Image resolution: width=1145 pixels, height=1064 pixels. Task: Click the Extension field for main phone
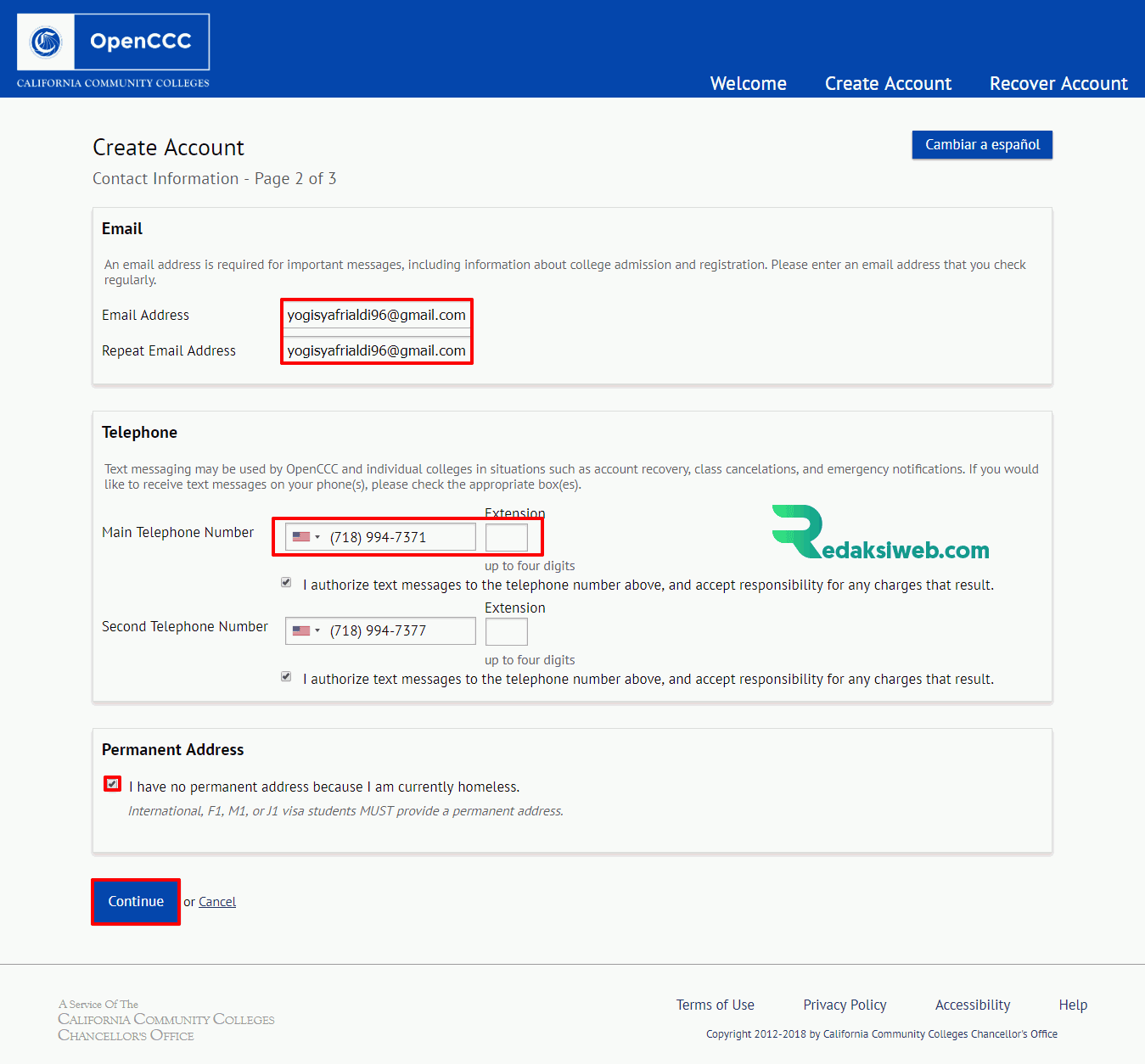click(x=506, y=536)
